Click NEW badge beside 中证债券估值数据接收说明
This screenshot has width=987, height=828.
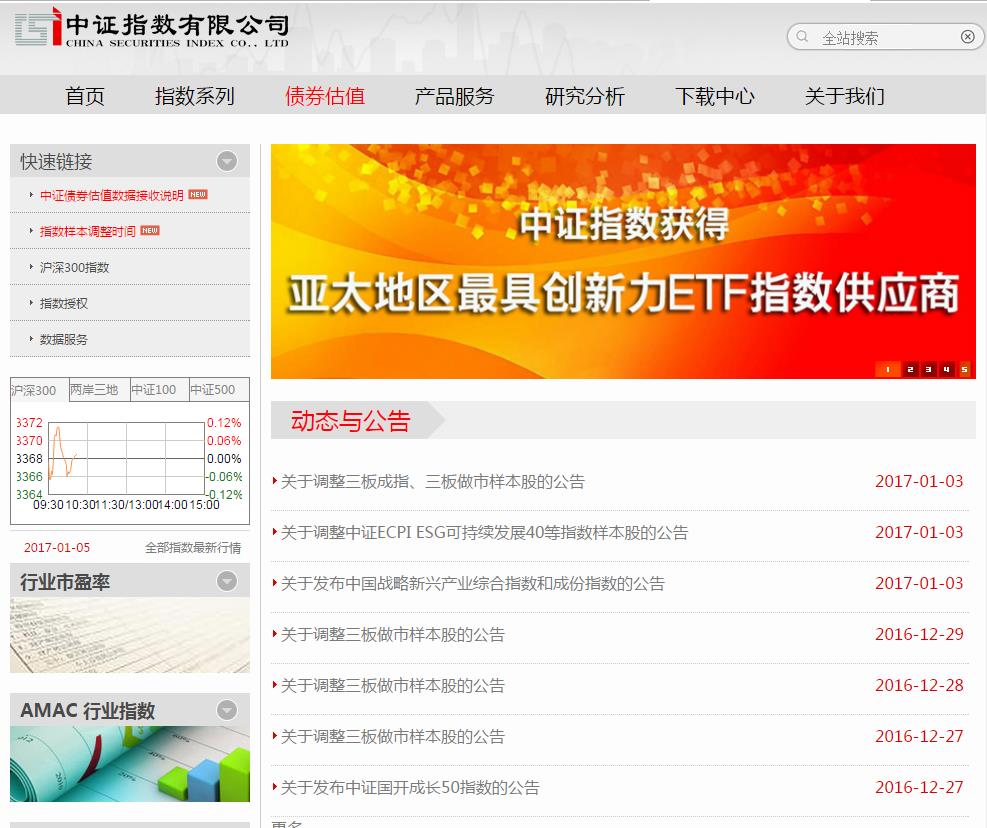(198, 195)
